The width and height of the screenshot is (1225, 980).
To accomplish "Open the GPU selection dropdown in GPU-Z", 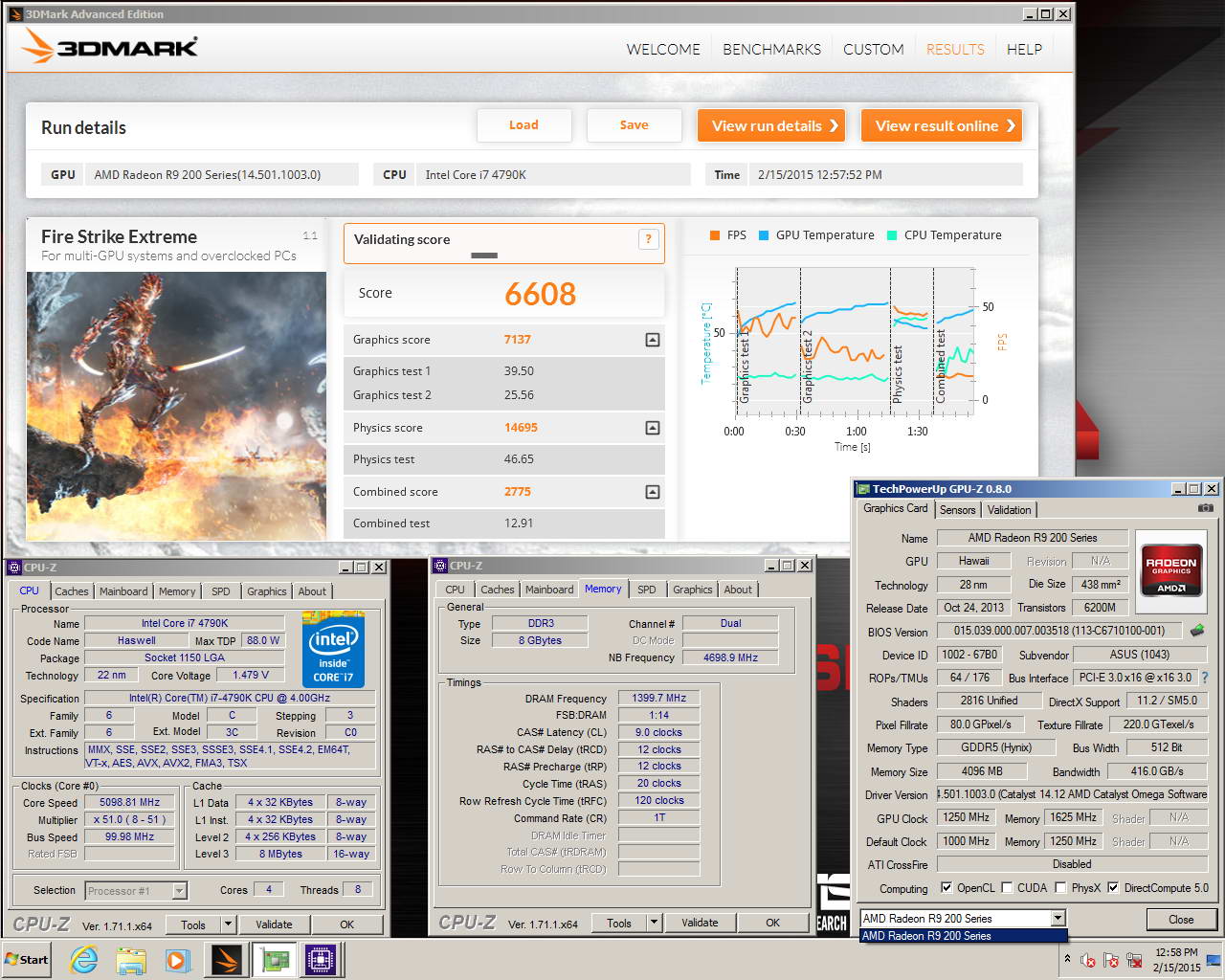I will click(1058, 919).
